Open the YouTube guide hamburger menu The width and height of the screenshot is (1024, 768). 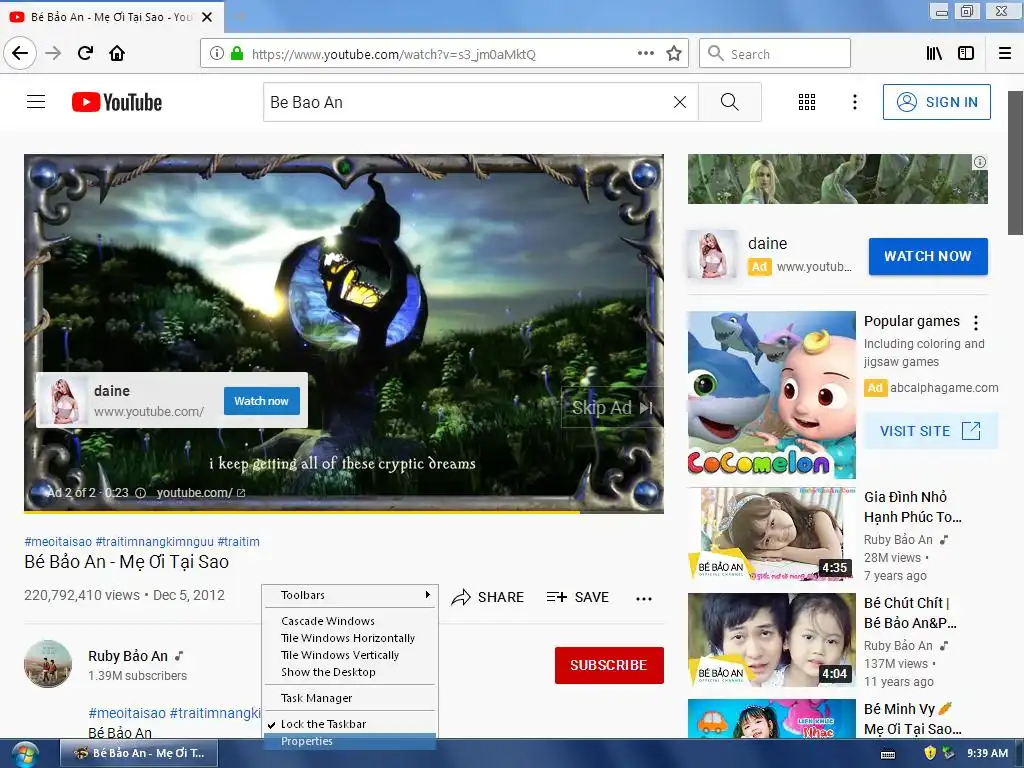point(36,102)
